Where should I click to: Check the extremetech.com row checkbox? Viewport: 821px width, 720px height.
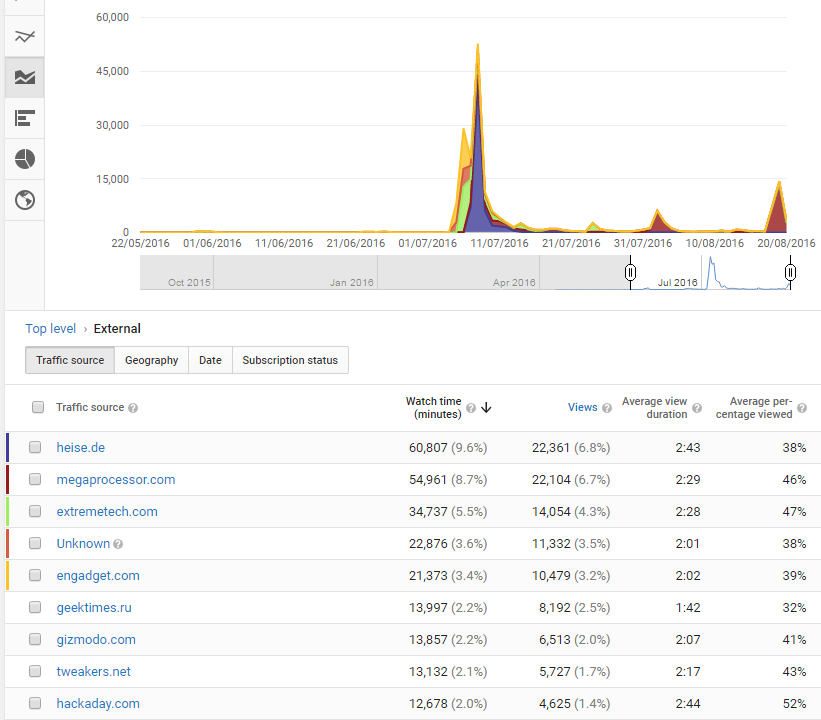pyautogui.click(x=35, y=511)
